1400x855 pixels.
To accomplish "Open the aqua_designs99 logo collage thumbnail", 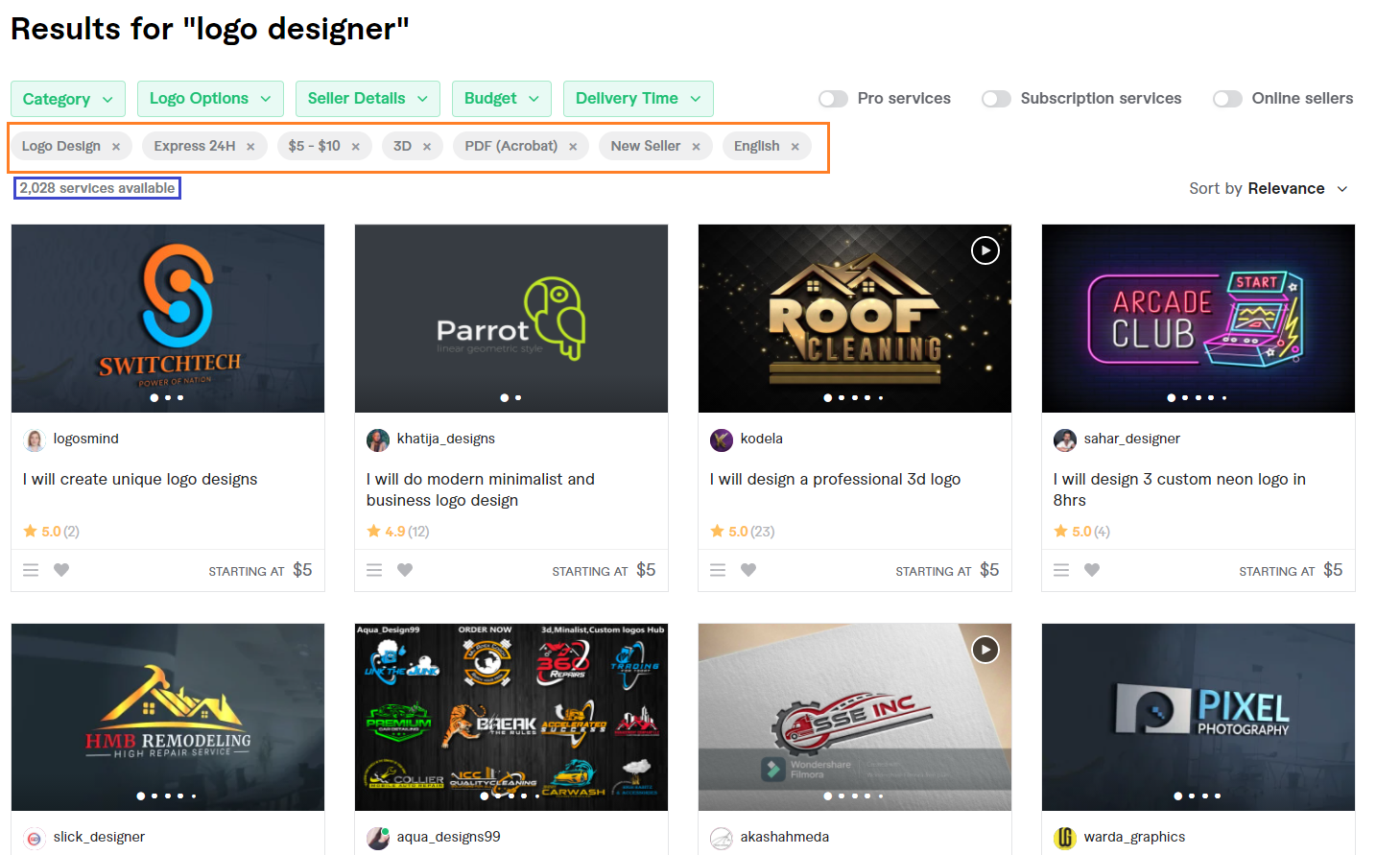I will pyautogui.click(x=511, y=718).
